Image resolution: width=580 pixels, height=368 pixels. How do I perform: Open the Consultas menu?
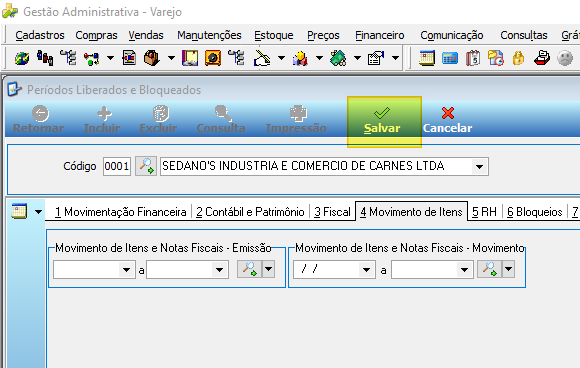(524, 35)
